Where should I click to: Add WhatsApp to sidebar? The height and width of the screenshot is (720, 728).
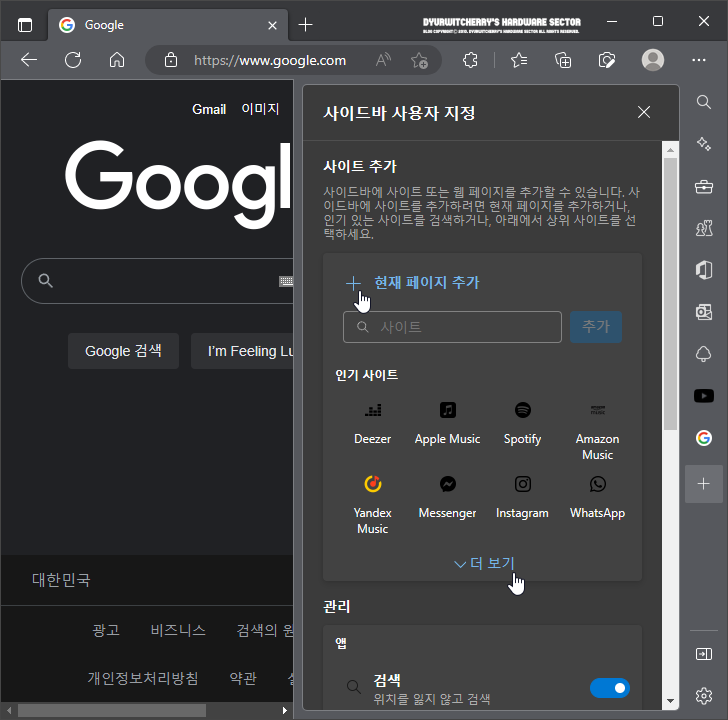point(597,497)
